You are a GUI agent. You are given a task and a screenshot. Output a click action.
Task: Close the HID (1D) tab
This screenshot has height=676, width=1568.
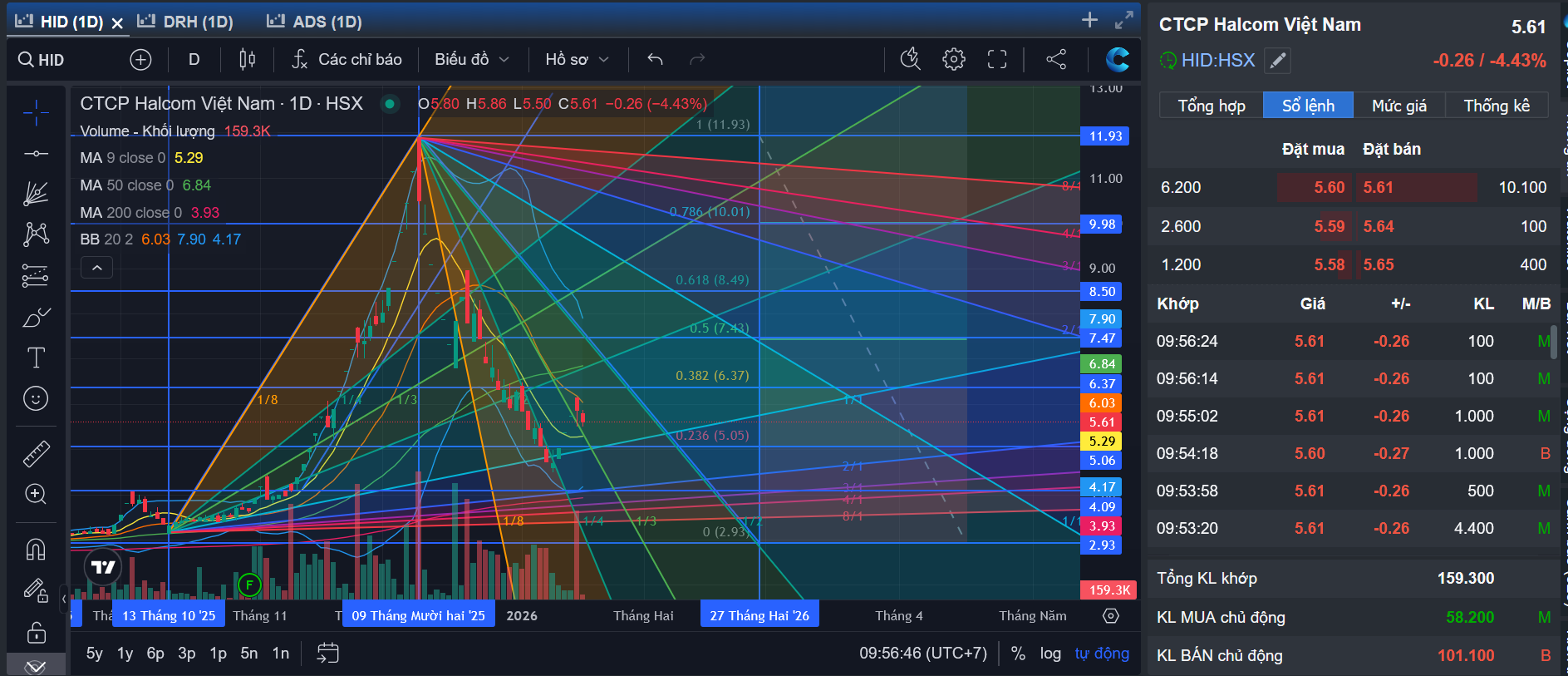(x=117, y=23)
